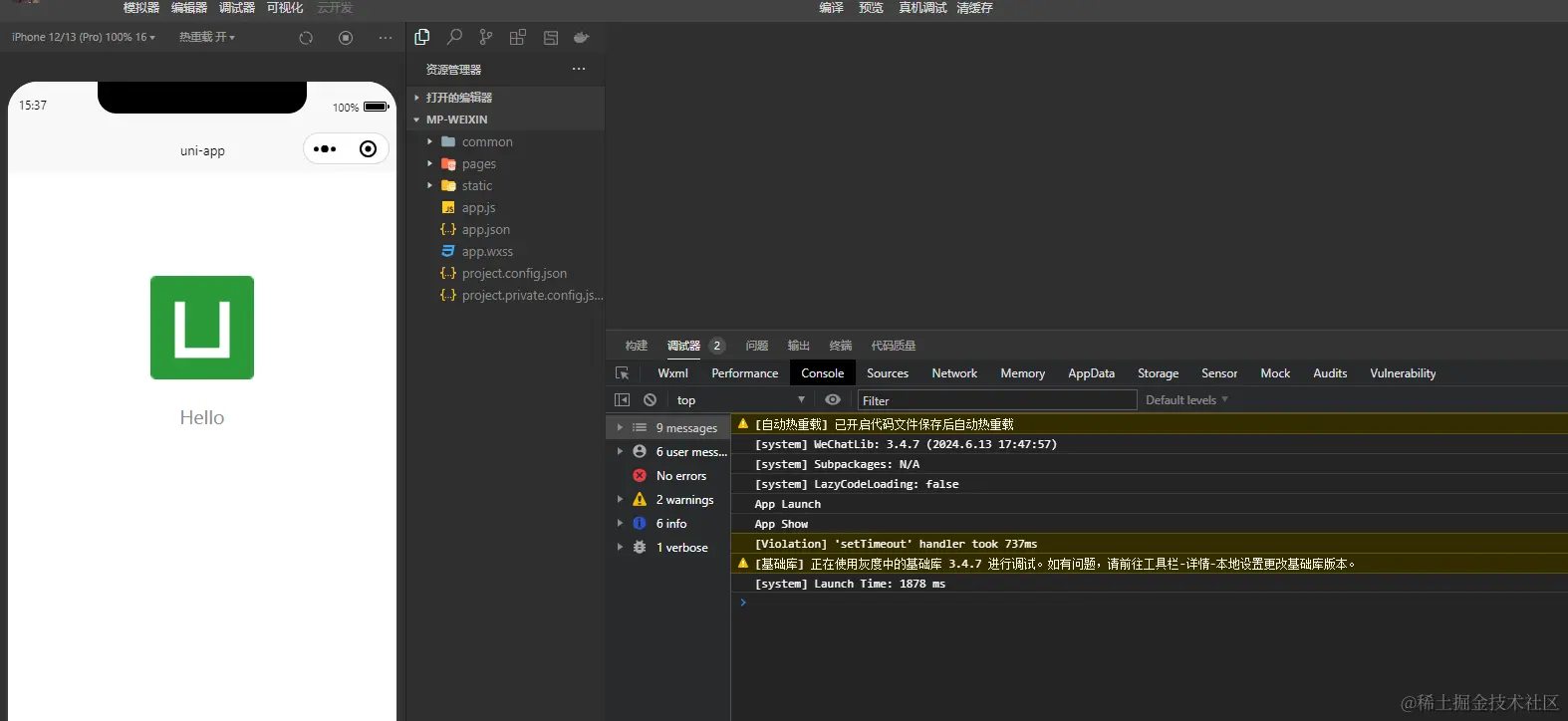1568x721 pixels.
Task: Switch to the AppData devtools tab
Action: [x=1091, y=373]
